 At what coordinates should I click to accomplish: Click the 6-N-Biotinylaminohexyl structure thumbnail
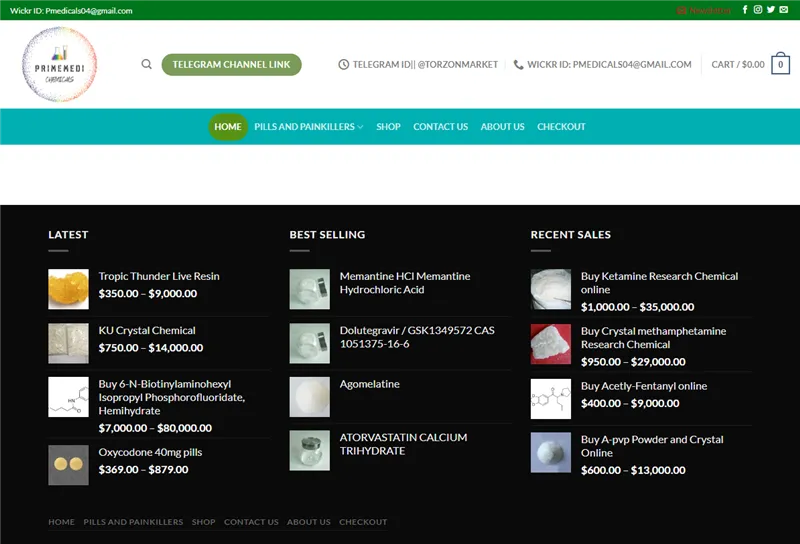click(68, 397)
